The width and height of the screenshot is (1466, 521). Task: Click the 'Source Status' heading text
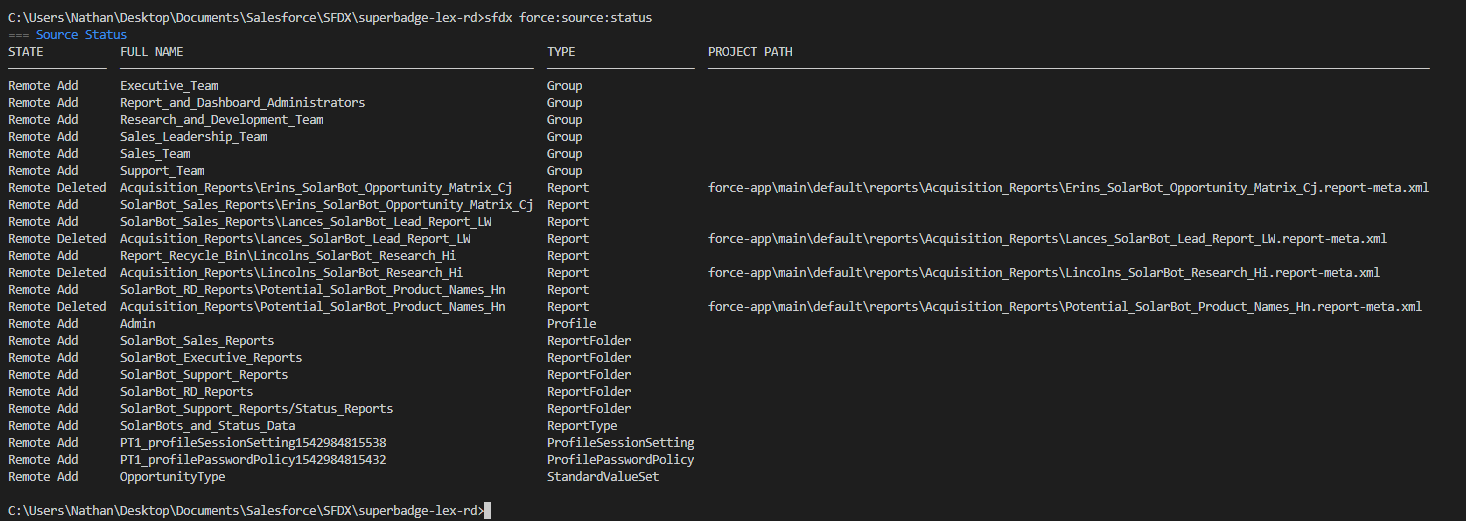tap(81, 35)
